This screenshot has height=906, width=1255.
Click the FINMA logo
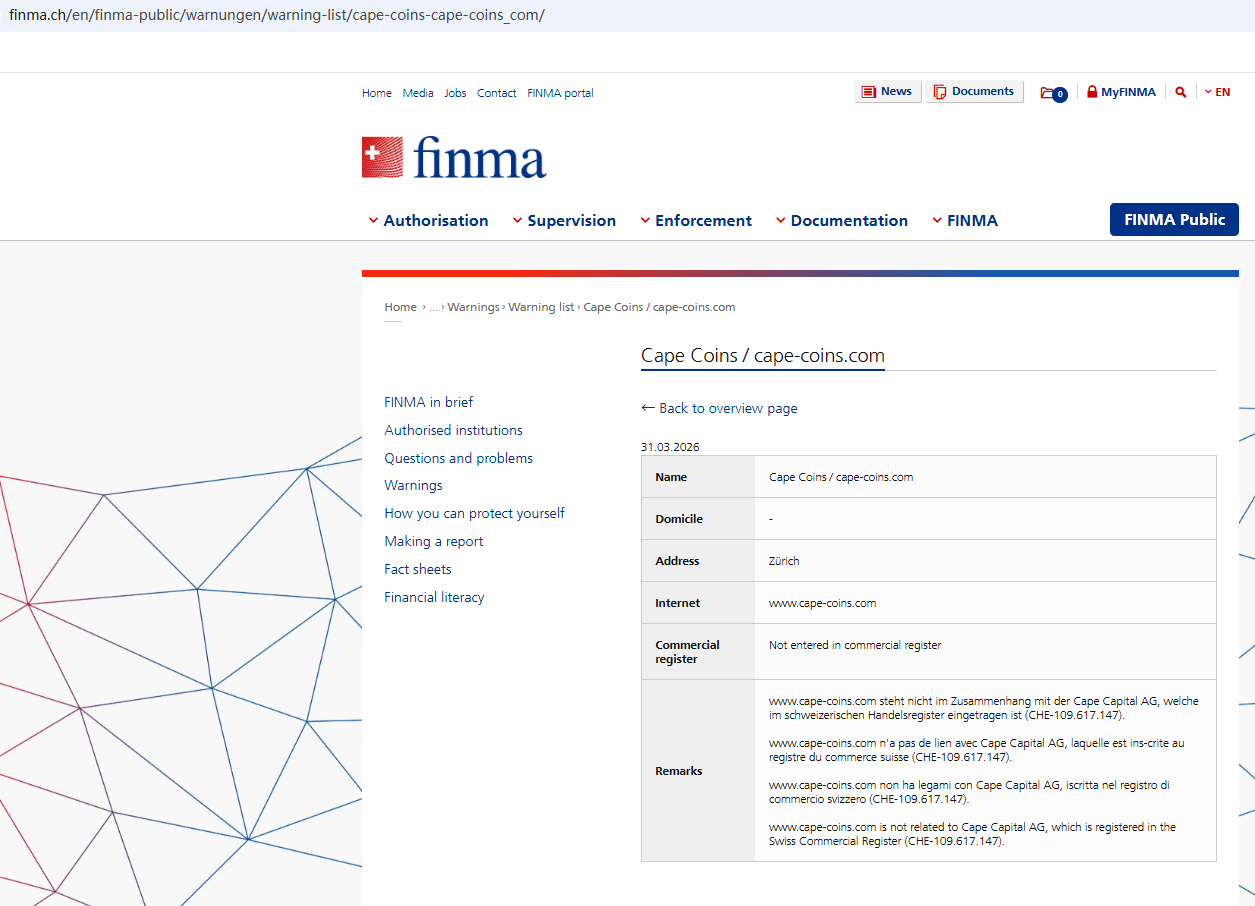click(x=454, y=158)
